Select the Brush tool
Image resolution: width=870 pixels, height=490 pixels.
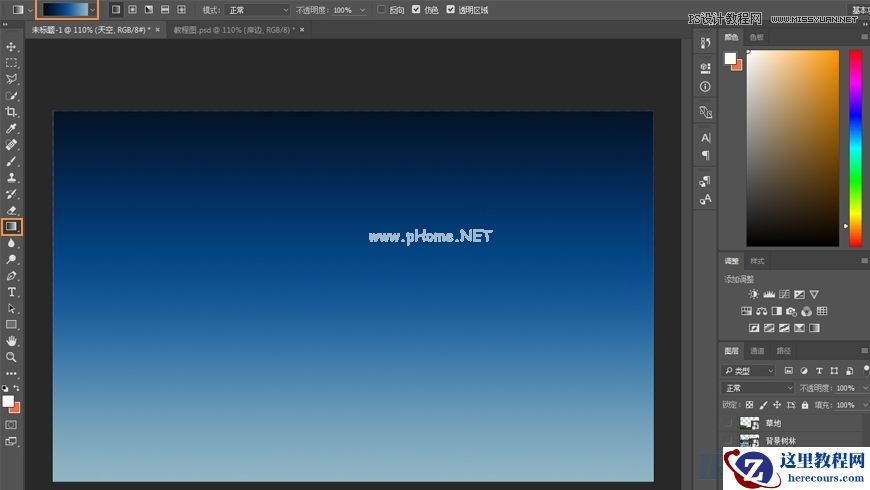point(11,161)
